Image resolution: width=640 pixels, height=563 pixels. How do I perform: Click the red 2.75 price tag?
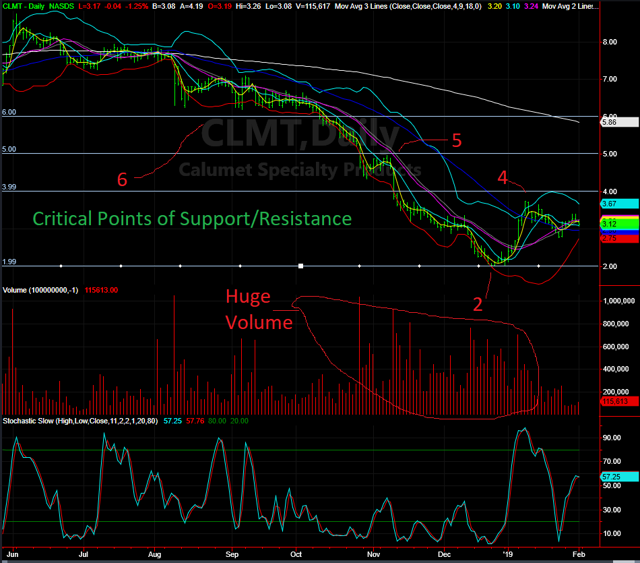[620, 238]
